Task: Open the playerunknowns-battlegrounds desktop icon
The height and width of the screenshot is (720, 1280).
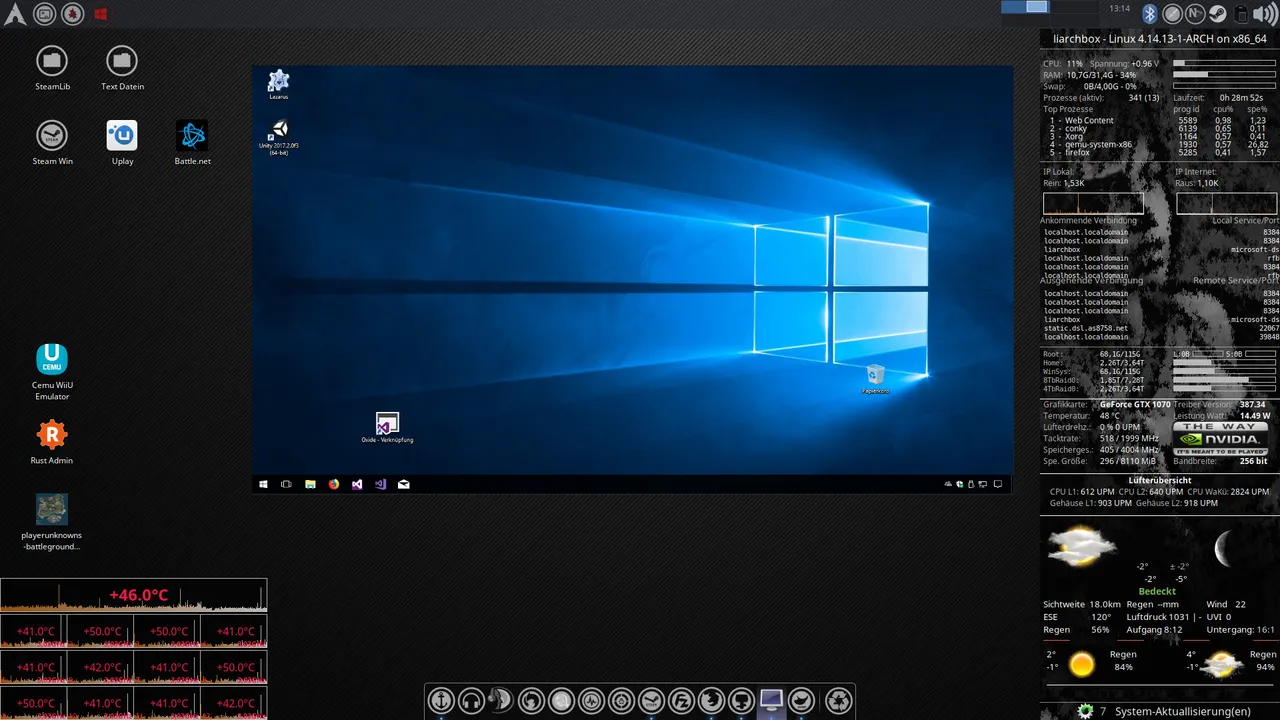Action: click(x=52, y=522)
